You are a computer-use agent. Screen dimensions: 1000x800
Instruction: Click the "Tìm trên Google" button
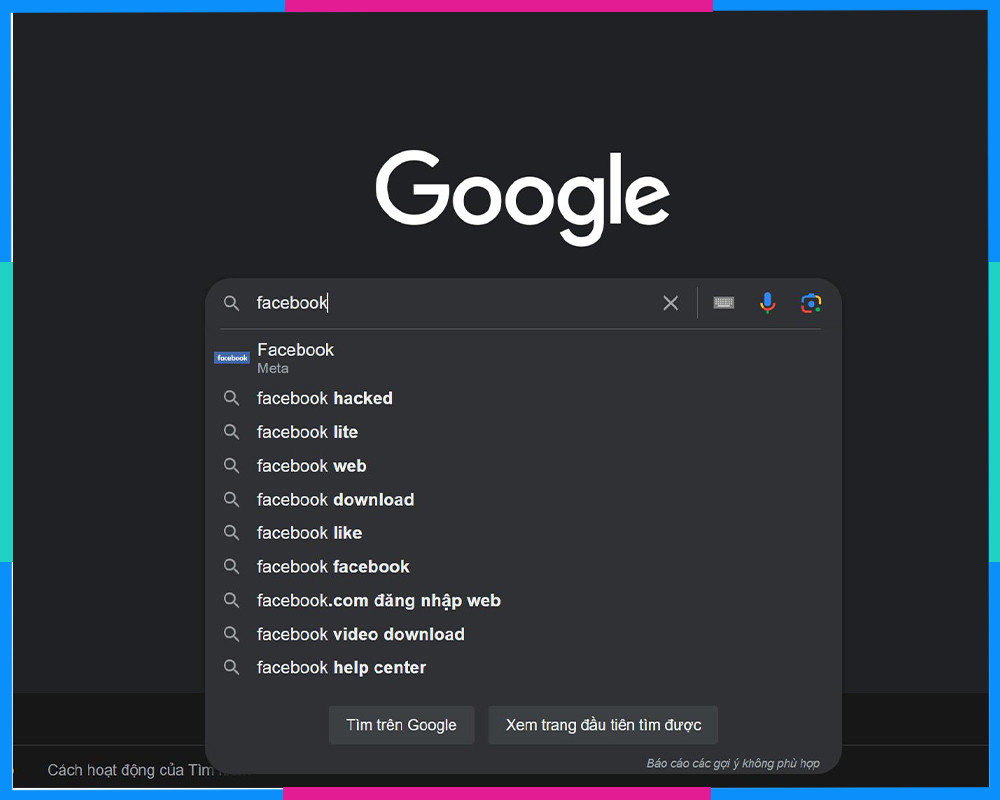coord(401,725)
